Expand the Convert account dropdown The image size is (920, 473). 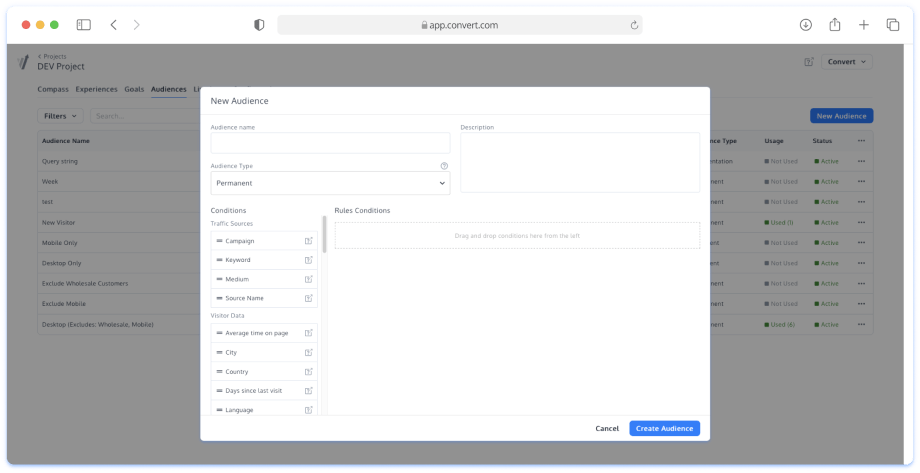[847, 62]
